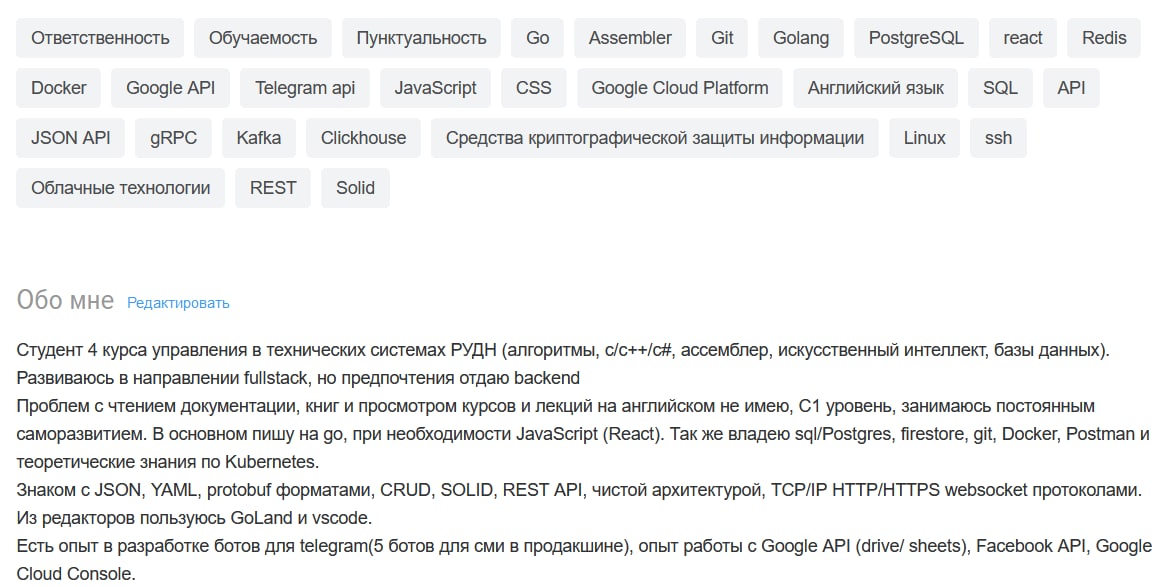Click the Assembler tag

(630, 38)
